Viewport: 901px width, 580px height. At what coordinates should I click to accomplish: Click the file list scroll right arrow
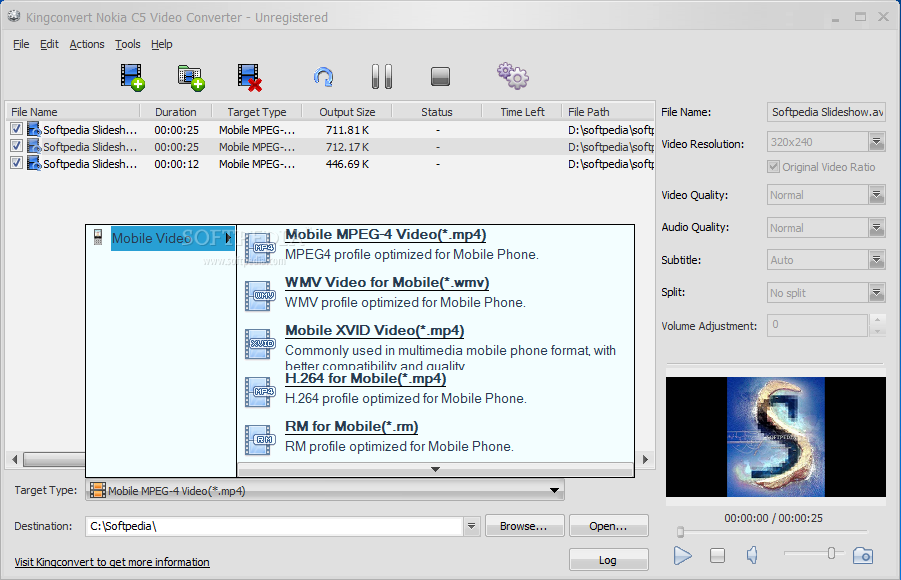(645, 459)
